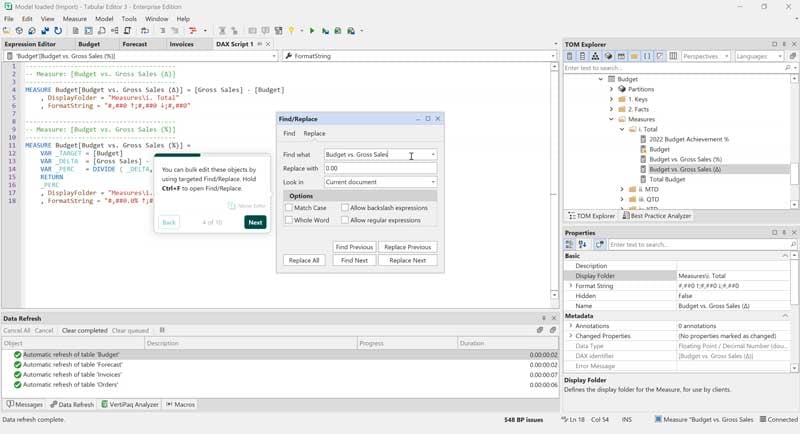Collapse the Basic properties section
The image size is (800, 434).
pyautogui.click(x=785, y=256)
